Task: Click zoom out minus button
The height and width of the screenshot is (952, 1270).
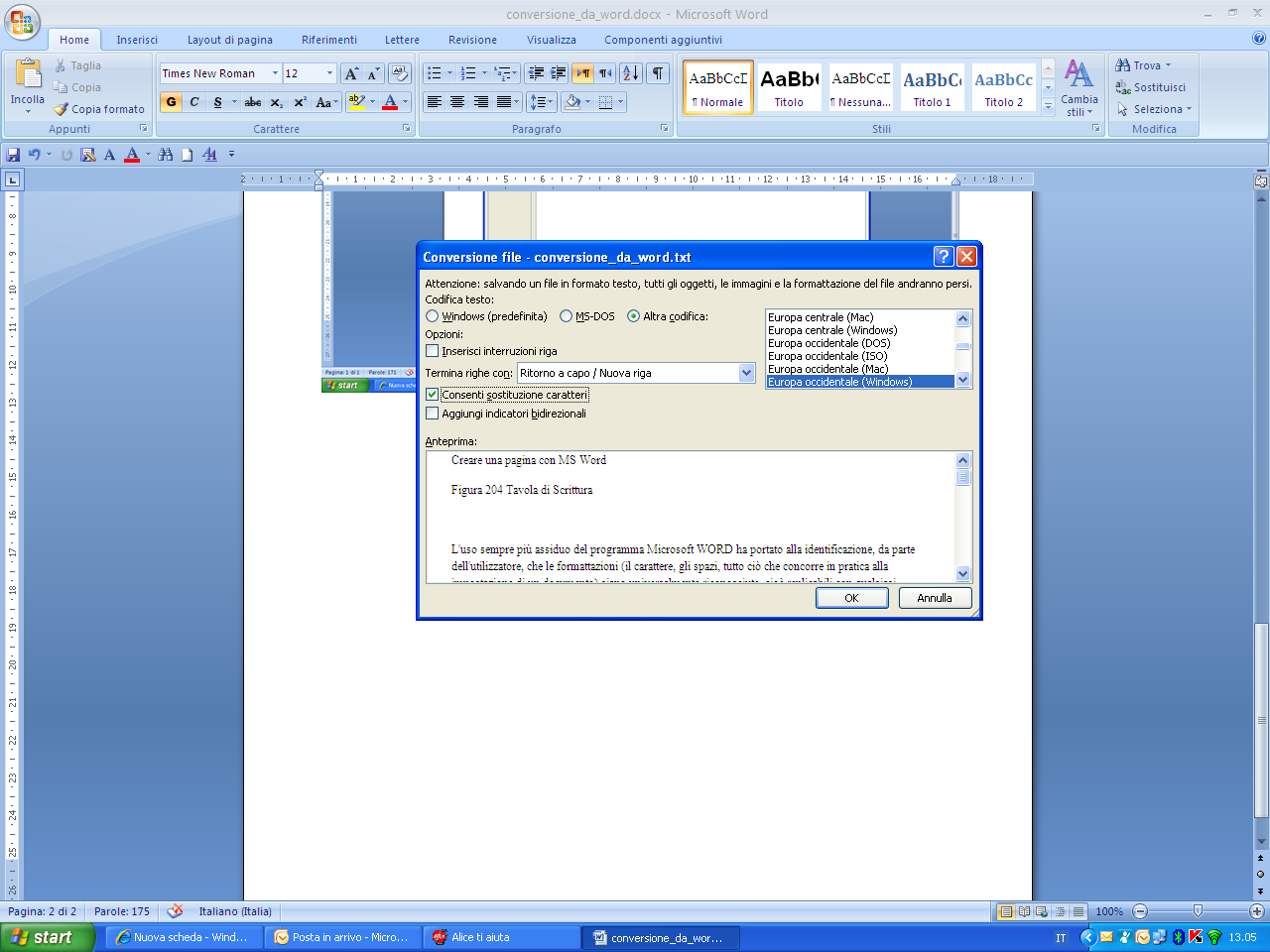Action: coord(1140,911)
